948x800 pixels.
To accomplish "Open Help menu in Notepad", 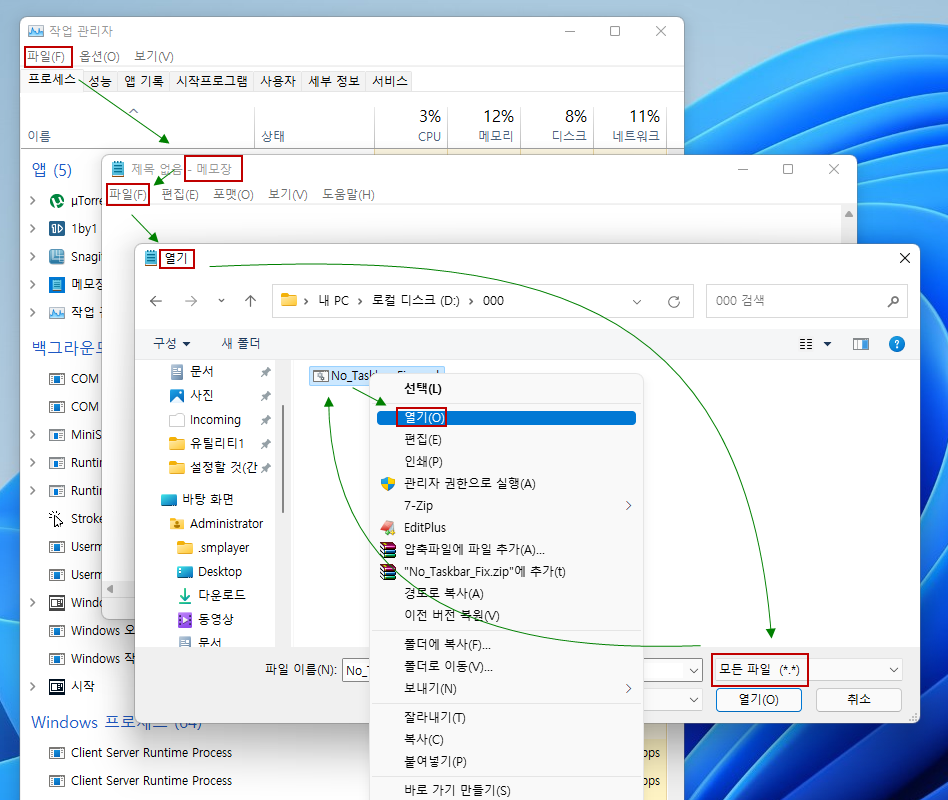I will [x=348, y=195].
